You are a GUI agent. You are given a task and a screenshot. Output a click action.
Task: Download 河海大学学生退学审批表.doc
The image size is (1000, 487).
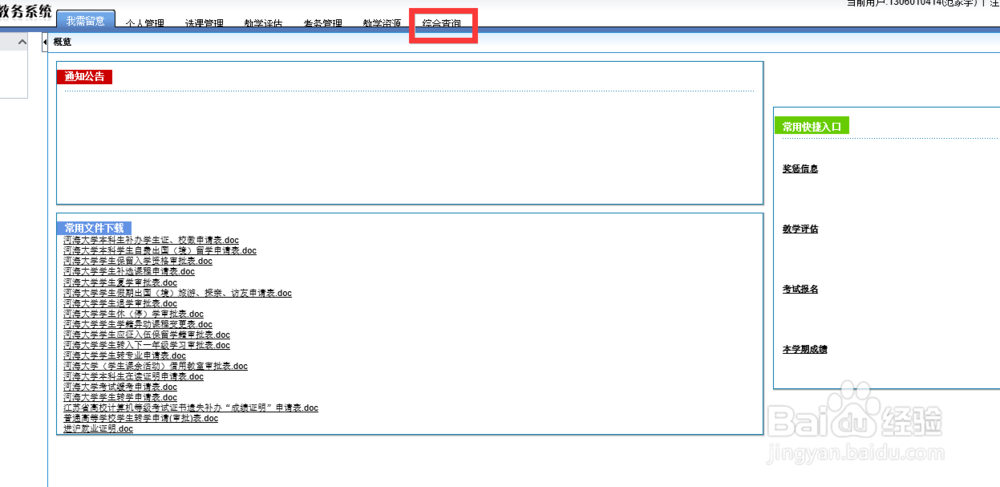click(x=120, y=303)
